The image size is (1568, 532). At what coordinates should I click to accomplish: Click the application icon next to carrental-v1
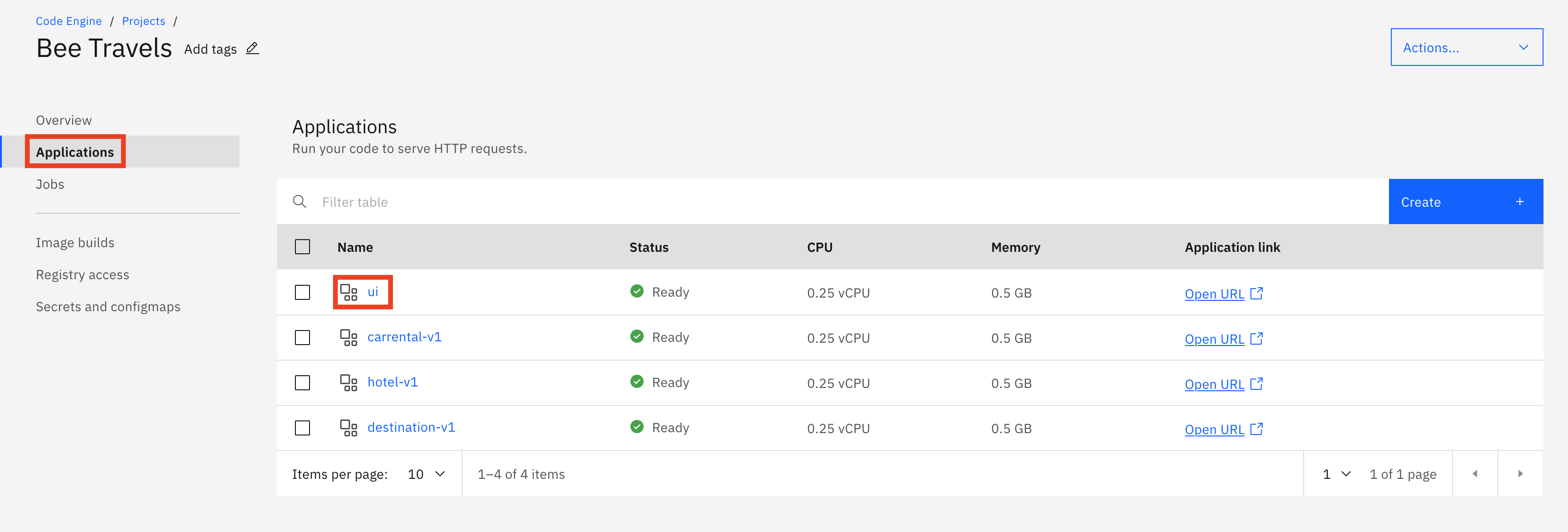[348, 338]
